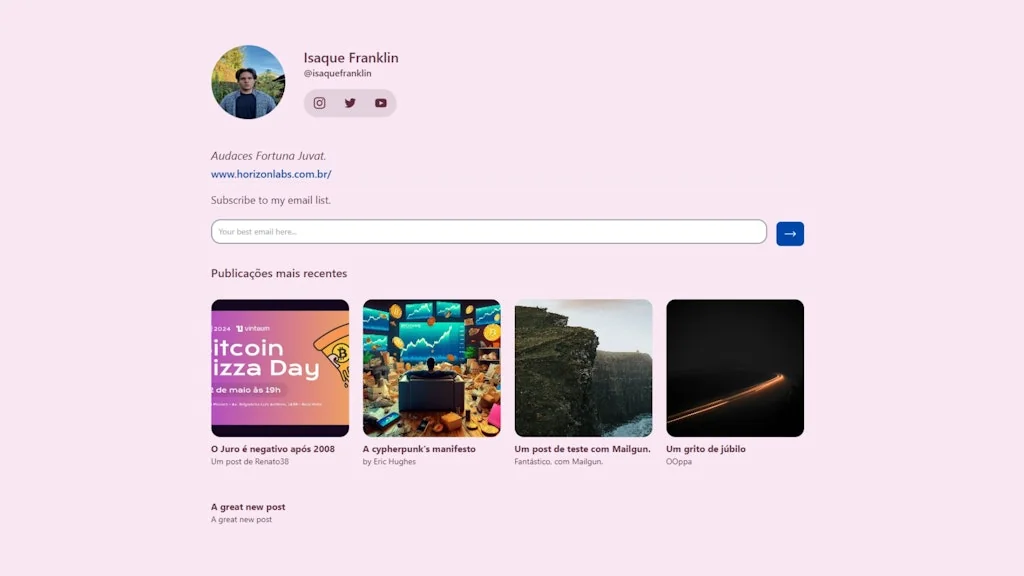Screen dimensions: 1024x576
Task: Open 'Um post de teste com Mailgun' title
Action: tap(582, 449)
